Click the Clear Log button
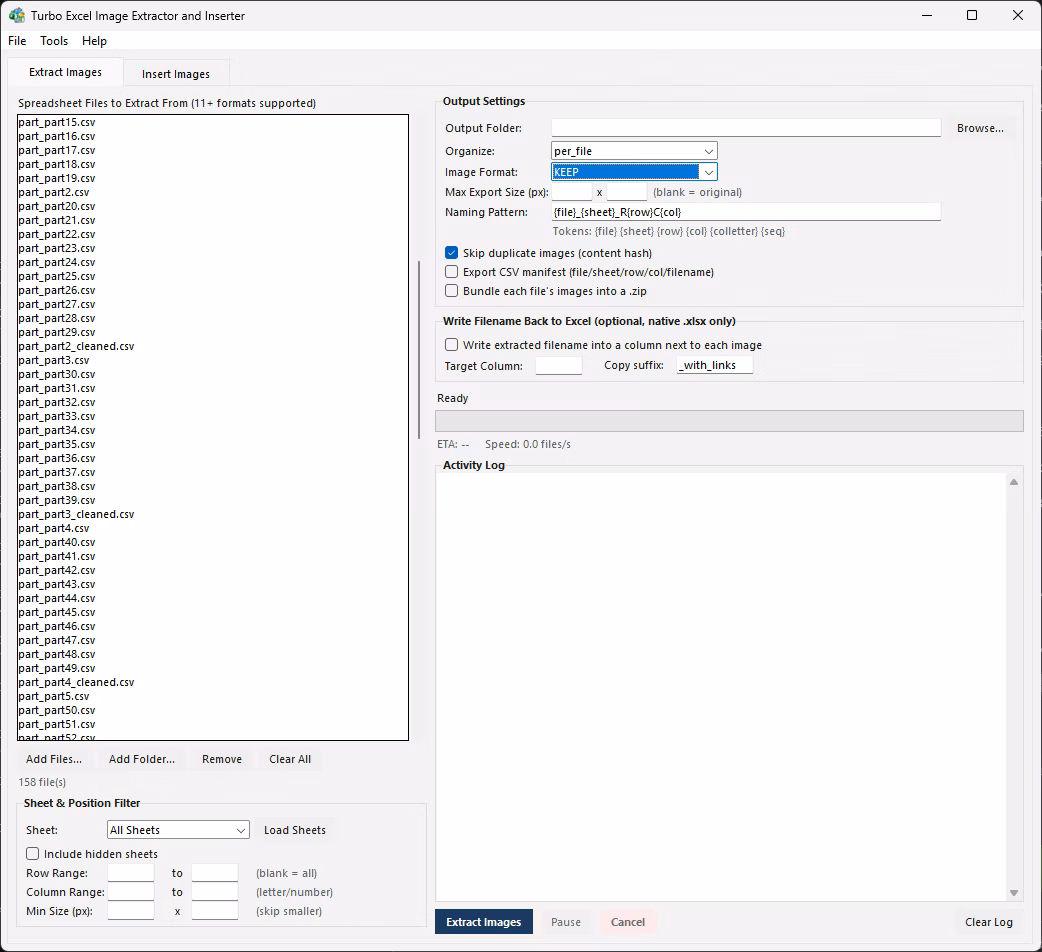 pyautogui.click(x=988, y=921)
